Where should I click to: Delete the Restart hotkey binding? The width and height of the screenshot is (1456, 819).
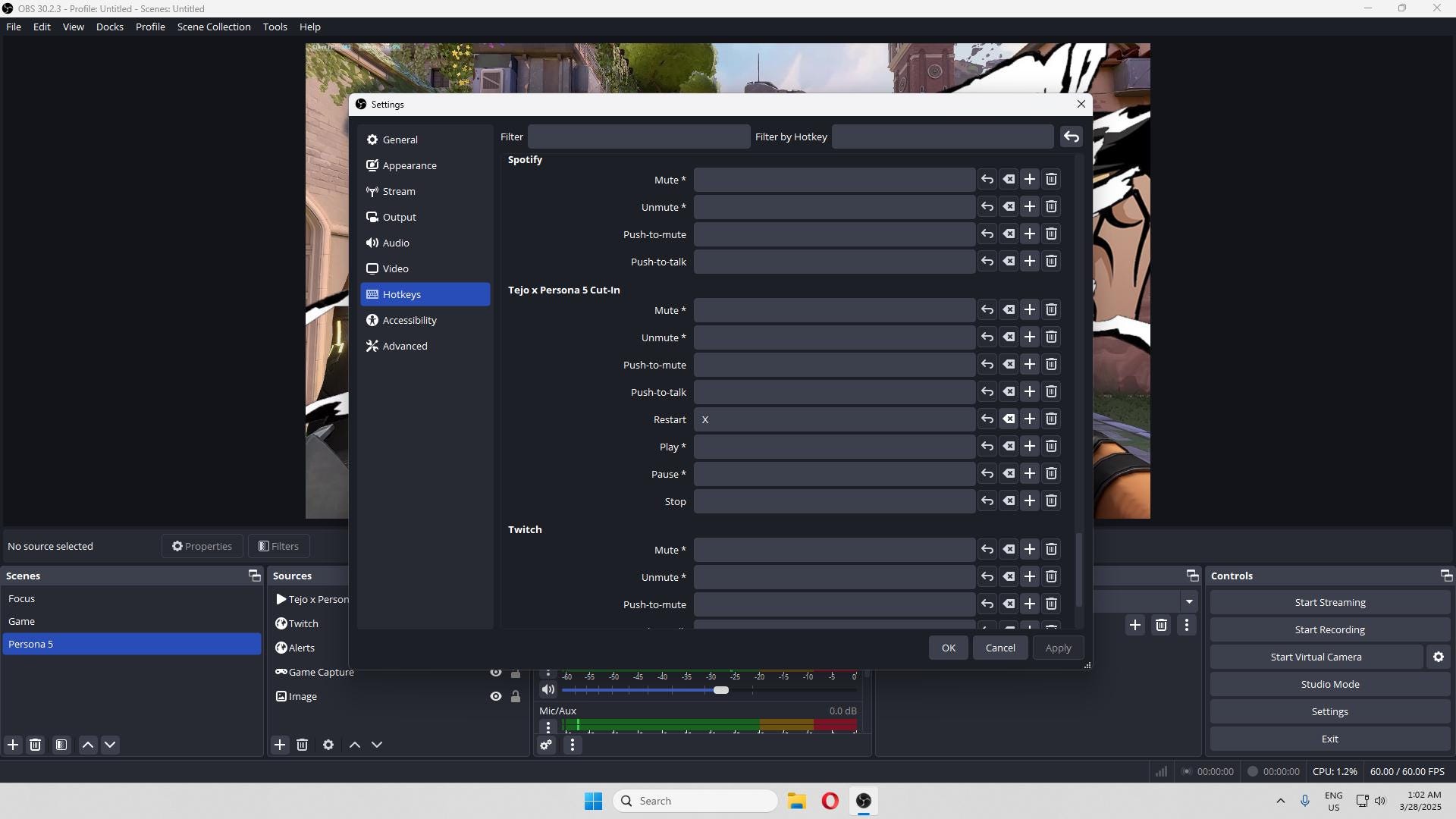[x=1051, y=419]
